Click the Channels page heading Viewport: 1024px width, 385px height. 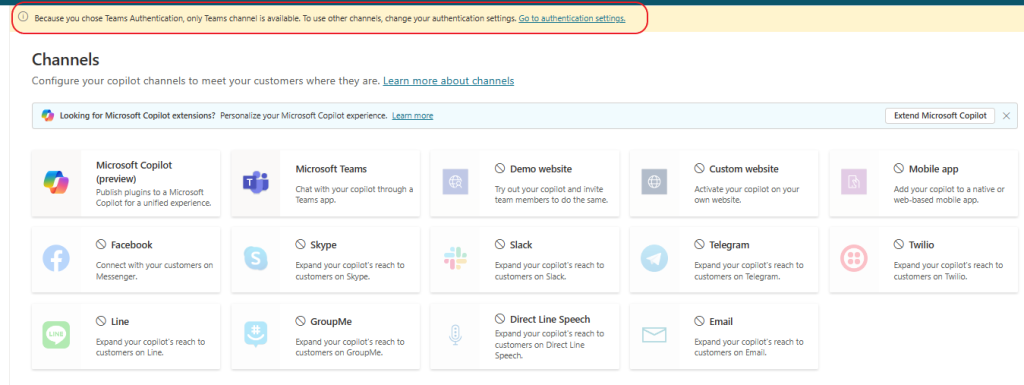coord(65,60)
